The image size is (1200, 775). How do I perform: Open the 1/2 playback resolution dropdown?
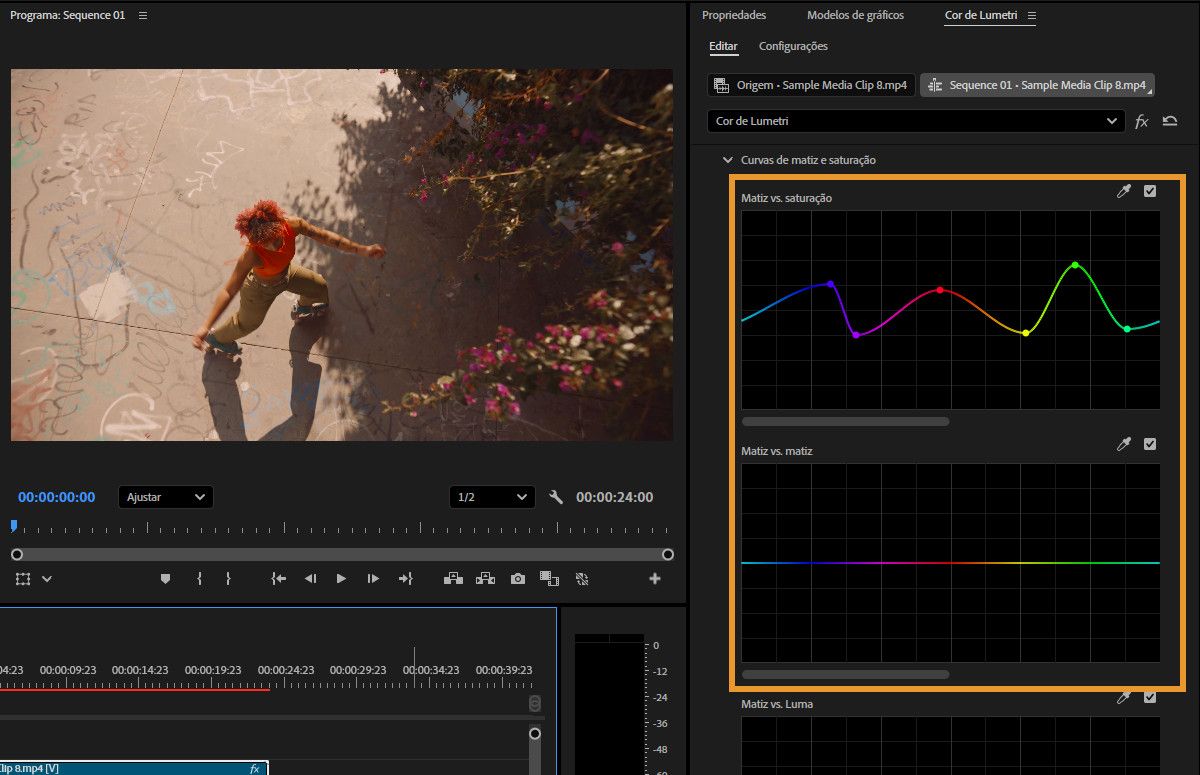click(492, 497)
